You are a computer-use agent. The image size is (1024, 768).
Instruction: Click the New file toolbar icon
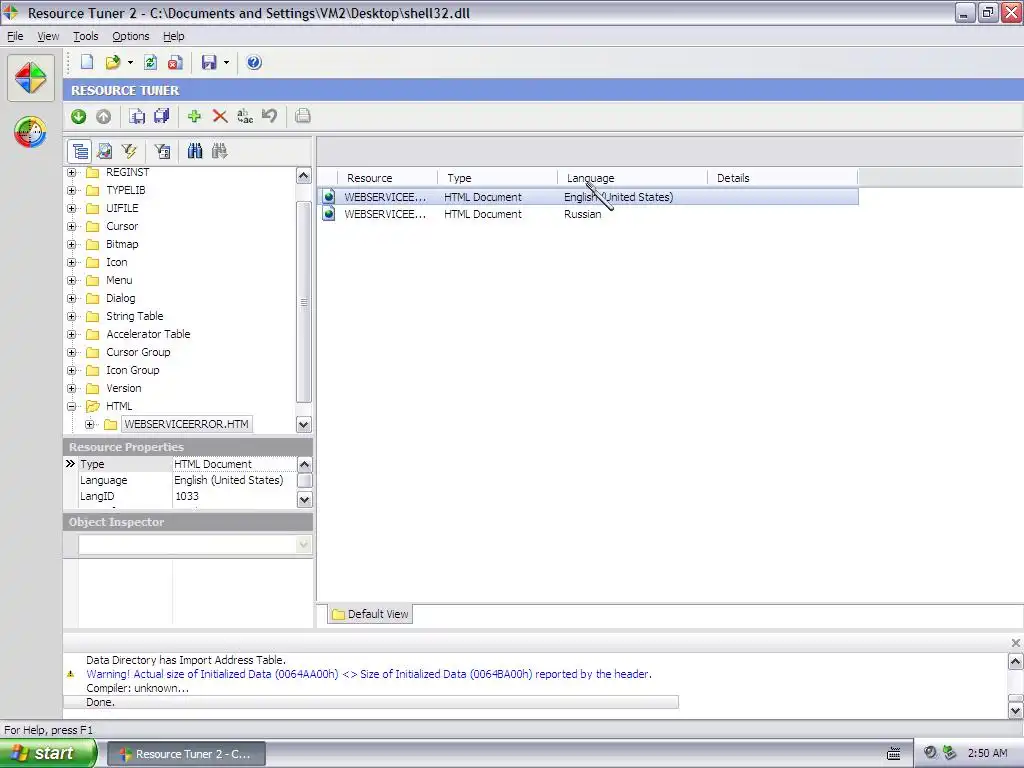pos(87,63)
